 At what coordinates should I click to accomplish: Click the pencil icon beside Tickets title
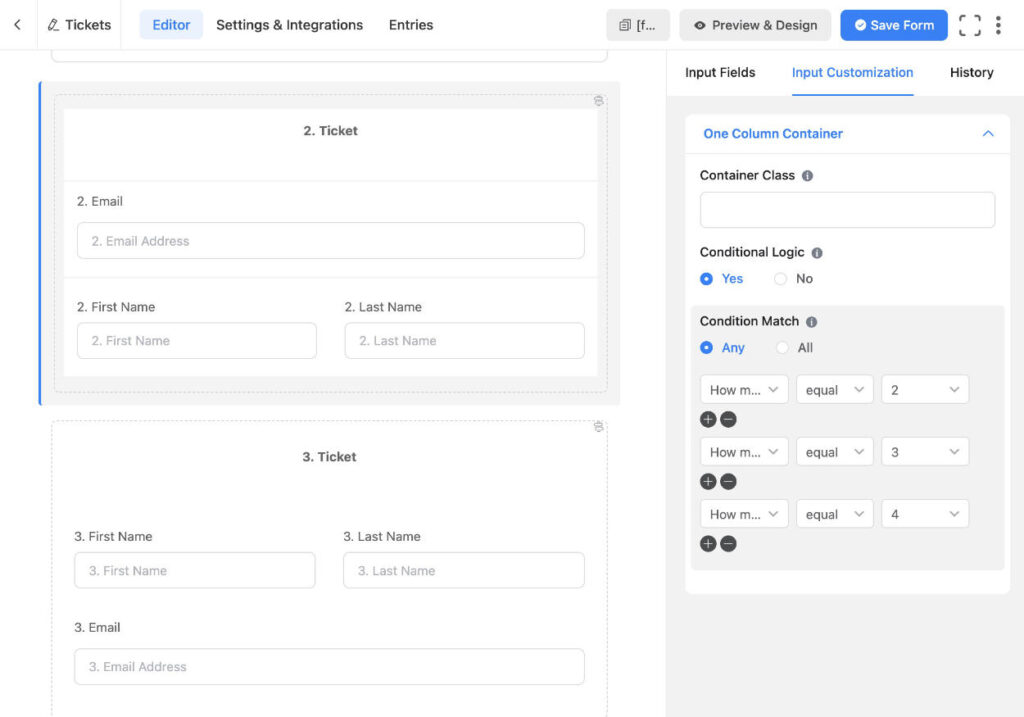(55, 25)
